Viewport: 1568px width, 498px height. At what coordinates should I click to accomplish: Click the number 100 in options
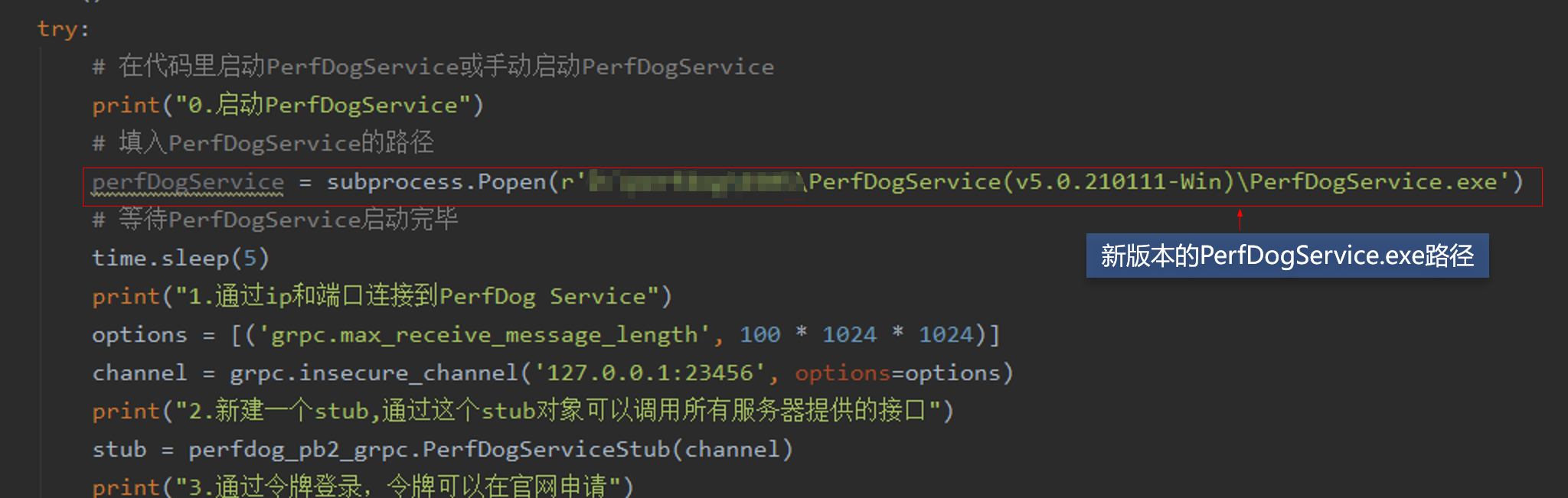coord(759,335)
